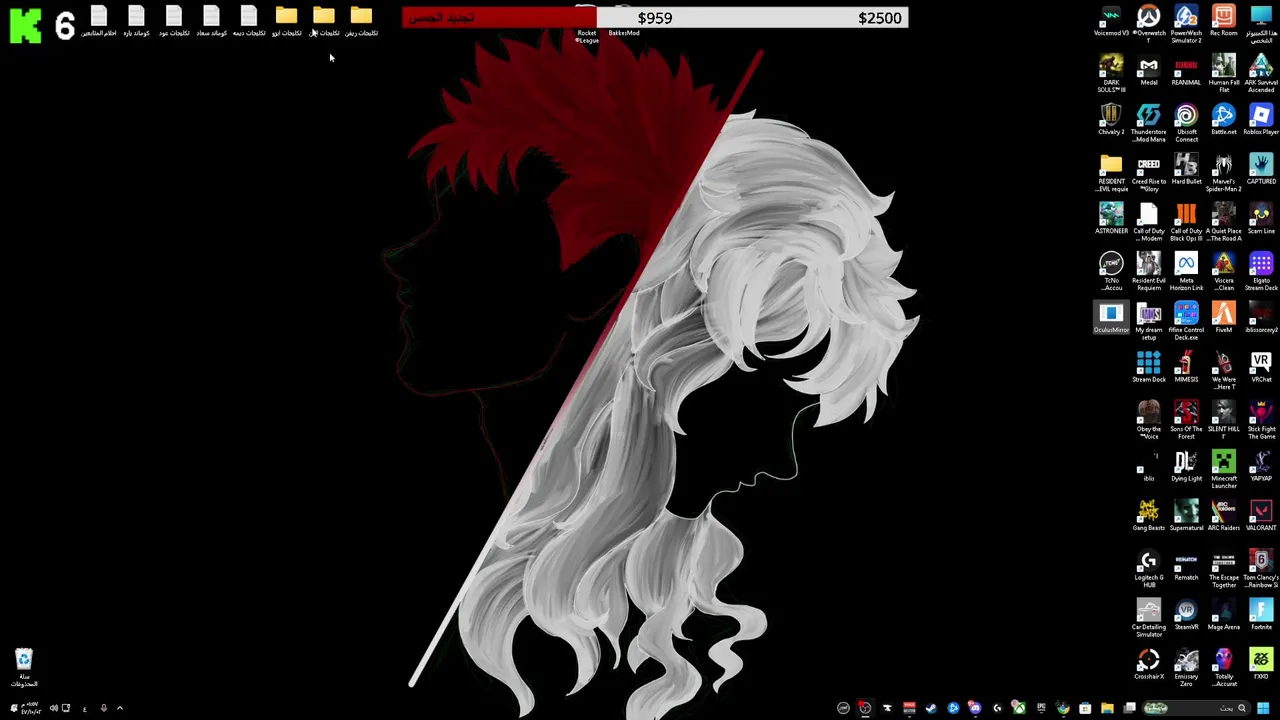Viewport: 1280px width, 720px height.
Task: Launch ASTRONEER from the desktop
Action: (x=1111, y=219)
